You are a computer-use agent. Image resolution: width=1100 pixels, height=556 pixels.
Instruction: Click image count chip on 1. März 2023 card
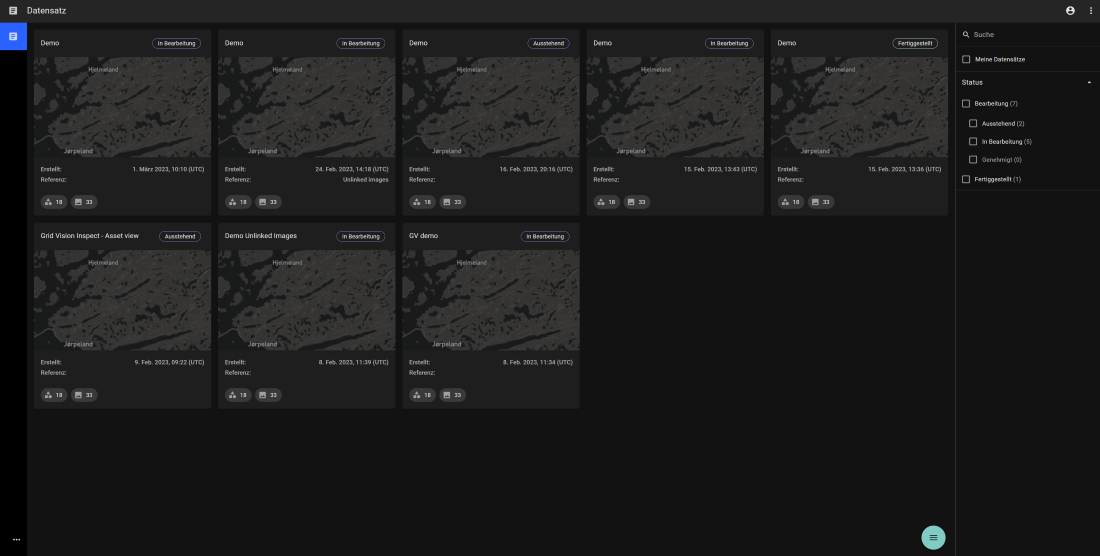84,202
